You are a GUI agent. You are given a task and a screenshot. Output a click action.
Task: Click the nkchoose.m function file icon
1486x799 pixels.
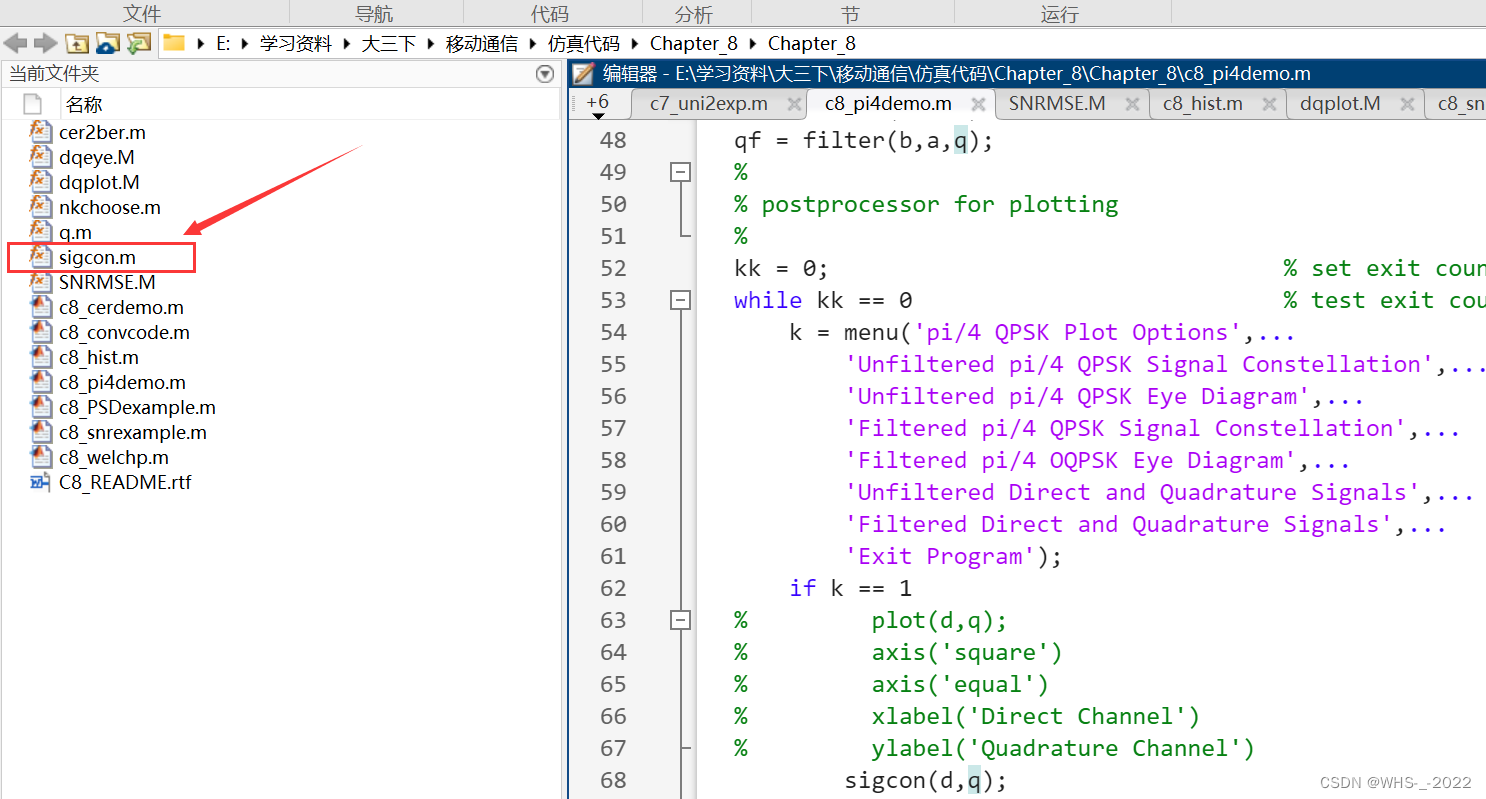coord(41,207)
